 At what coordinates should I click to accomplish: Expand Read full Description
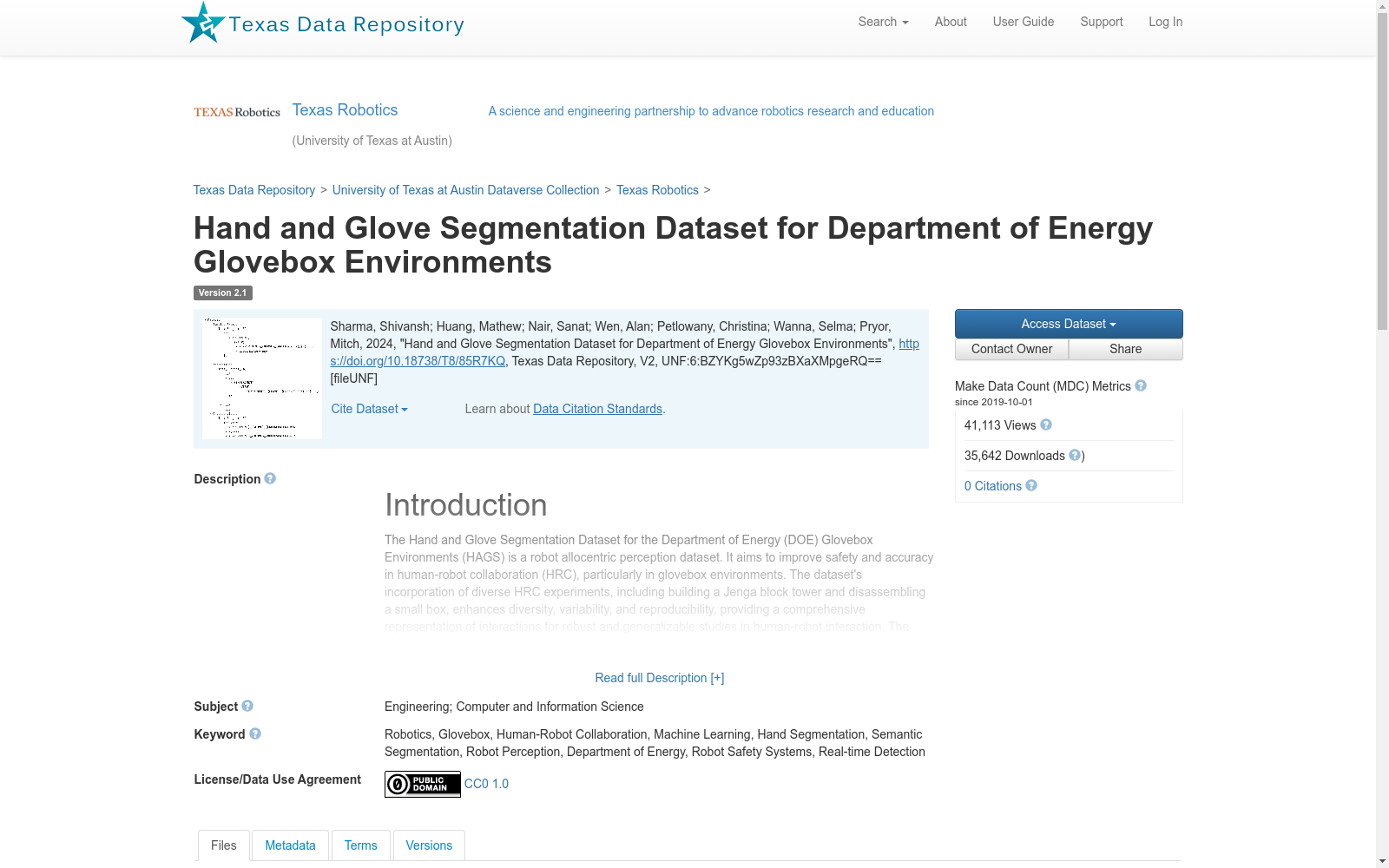click(660, 678)
